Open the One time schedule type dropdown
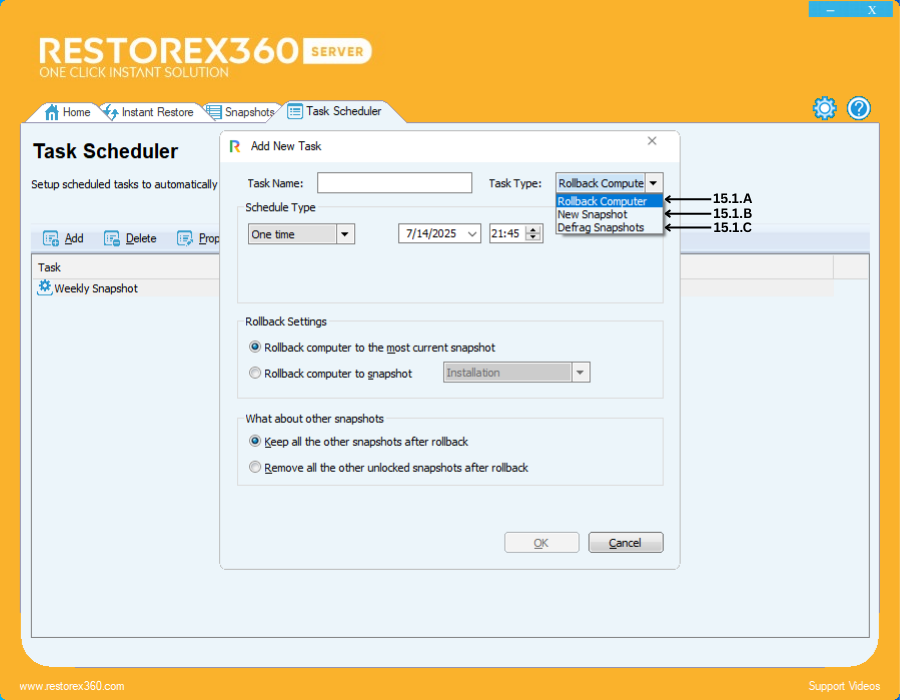Image resolution: width=900 pixels, height=700 pixels. pos(345,234)
